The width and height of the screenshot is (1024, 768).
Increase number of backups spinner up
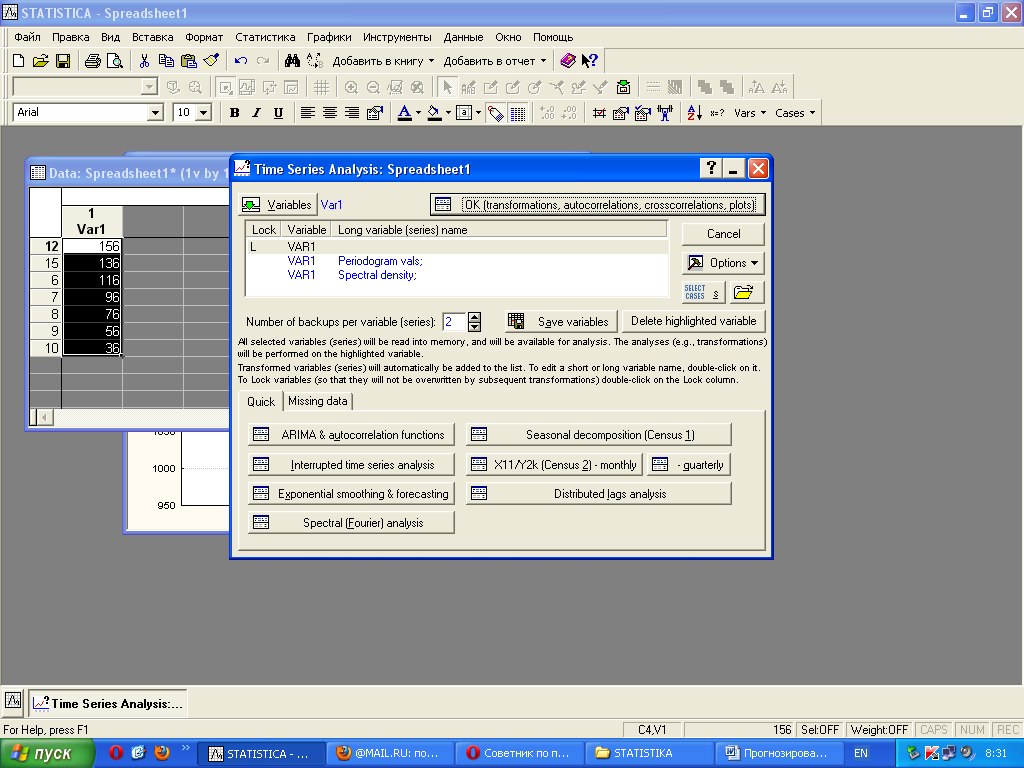475,317
